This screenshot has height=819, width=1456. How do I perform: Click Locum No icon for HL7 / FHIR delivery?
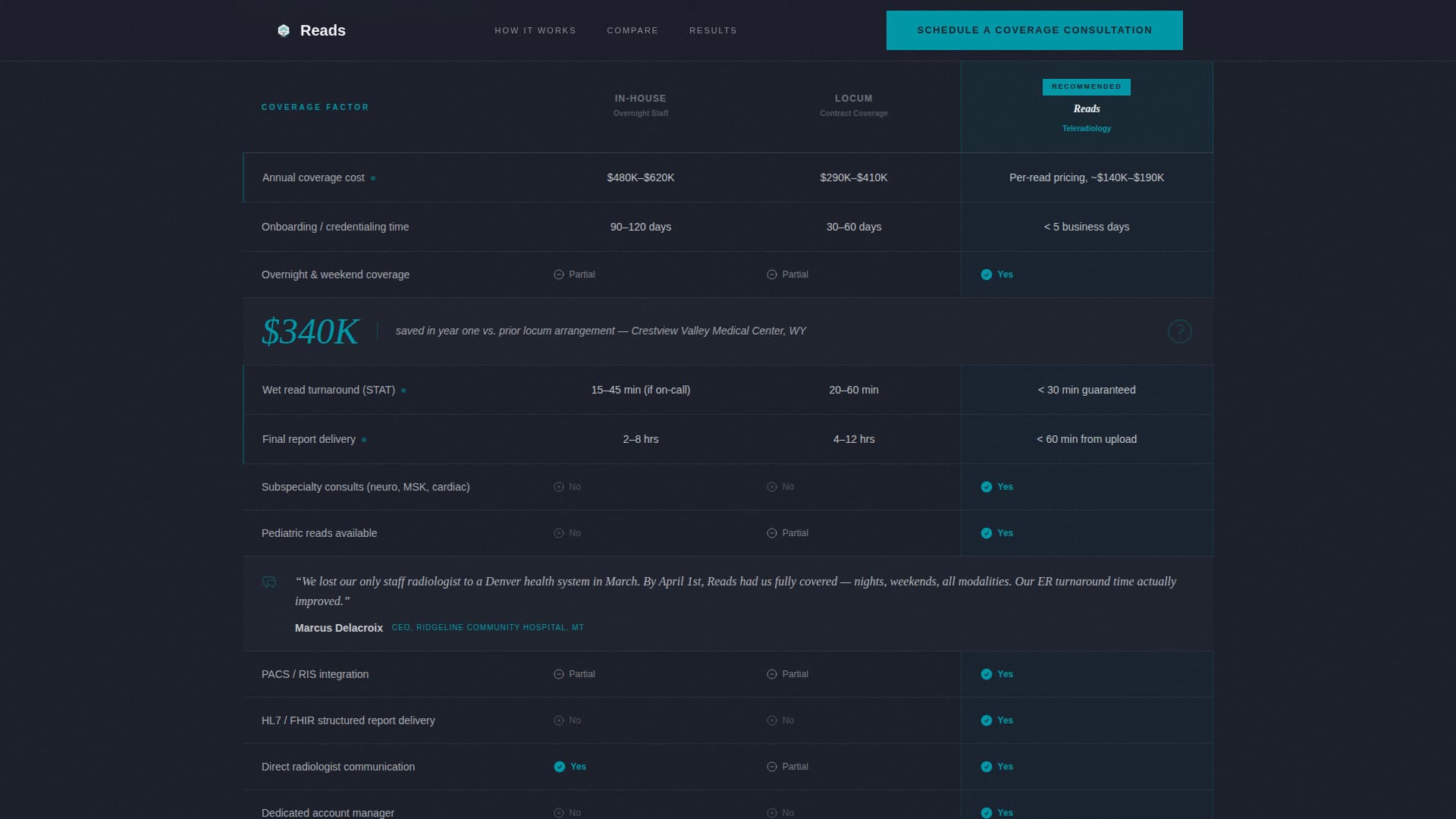[772, 720]
